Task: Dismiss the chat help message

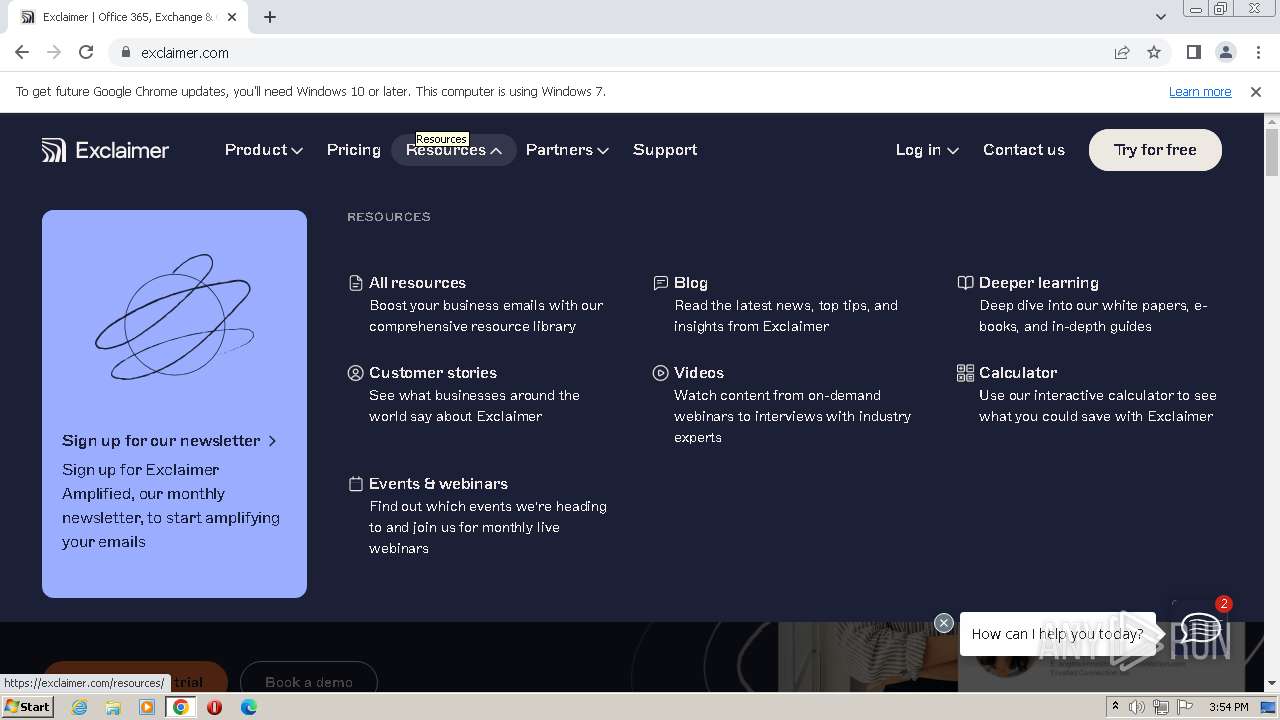Action: [944, 623]
